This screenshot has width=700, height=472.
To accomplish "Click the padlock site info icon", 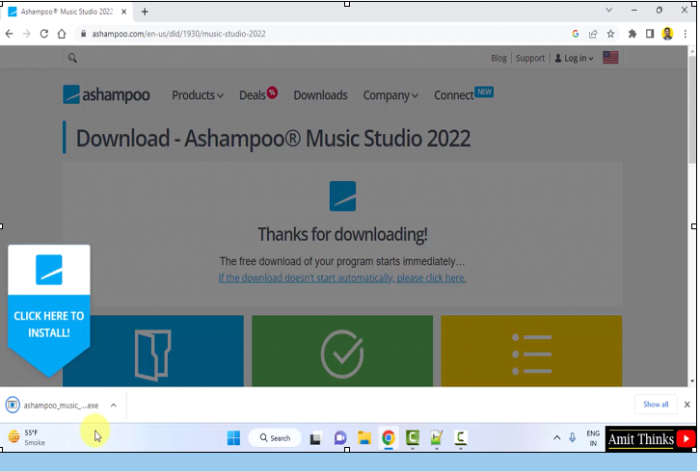I will [83, 34].
